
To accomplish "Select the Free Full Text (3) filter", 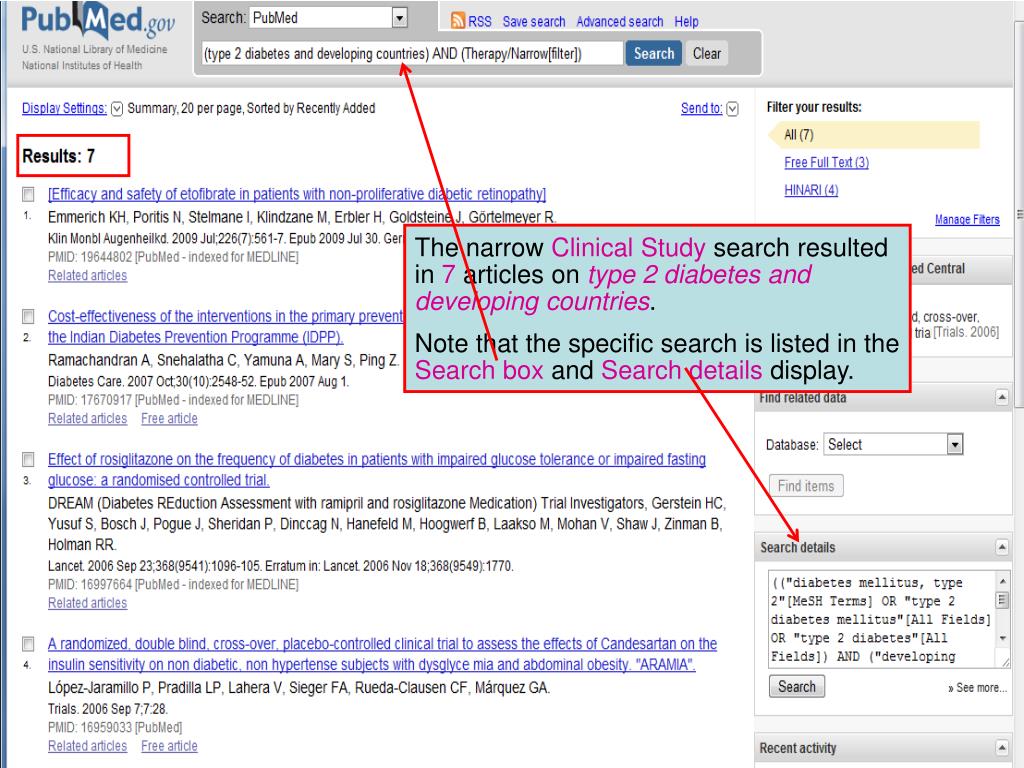I will pyautogui.click(x=826, y=163).
